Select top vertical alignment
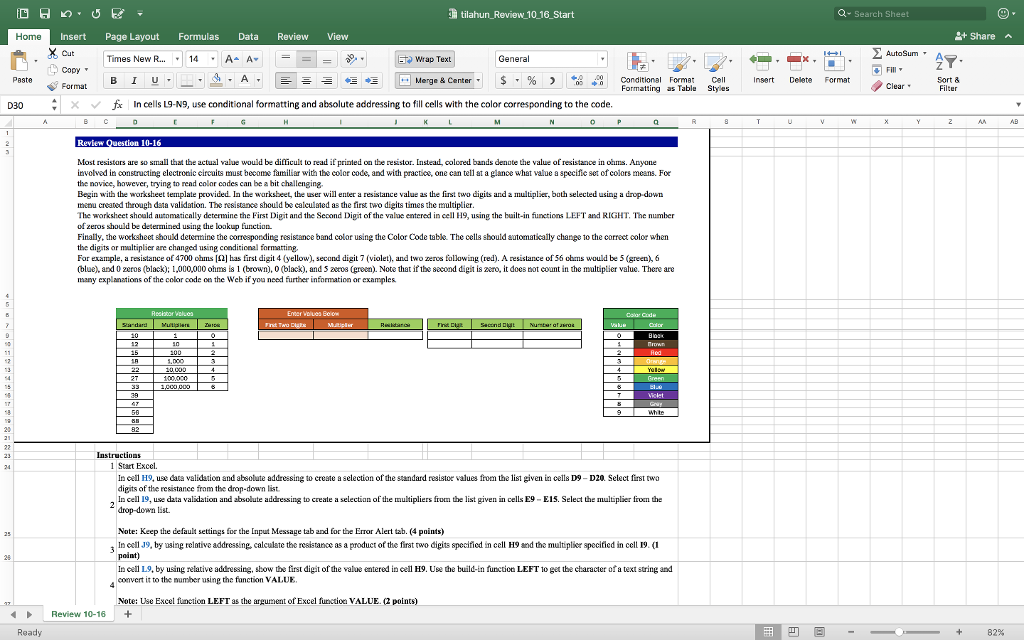 (x=285, y=59)
